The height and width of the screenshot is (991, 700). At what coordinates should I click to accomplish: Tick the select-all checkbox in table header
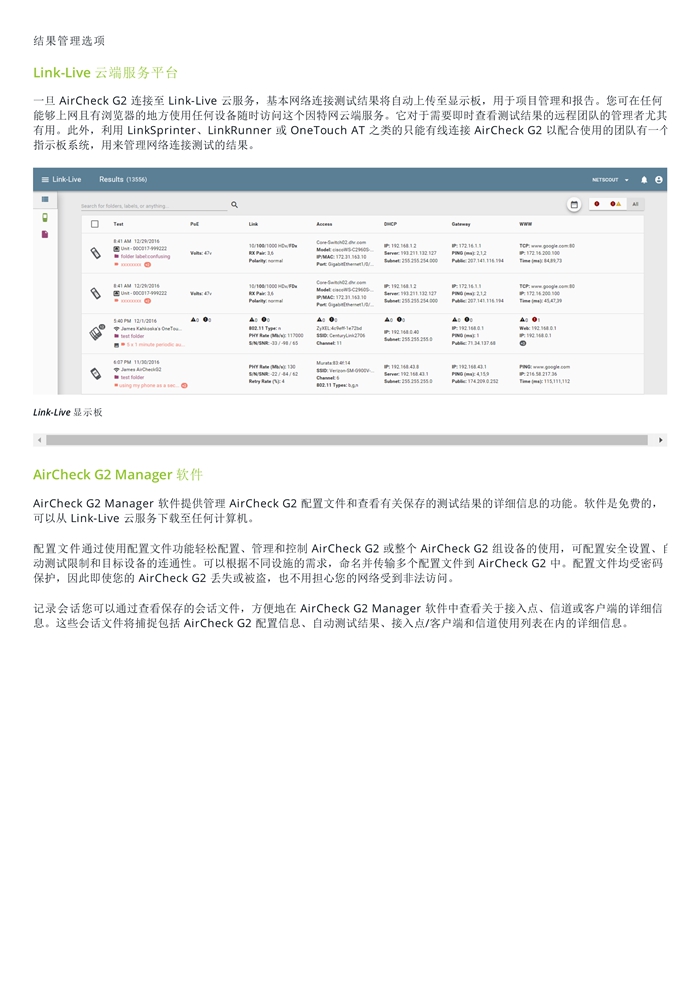[x=95, y=224]
